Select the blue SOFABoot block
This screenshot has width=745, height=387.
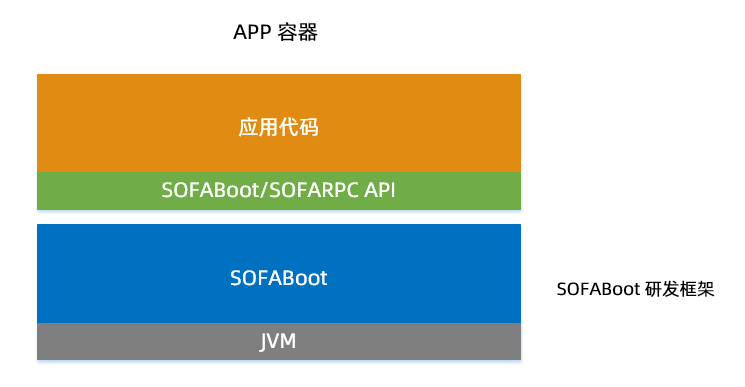click(279, 274)
